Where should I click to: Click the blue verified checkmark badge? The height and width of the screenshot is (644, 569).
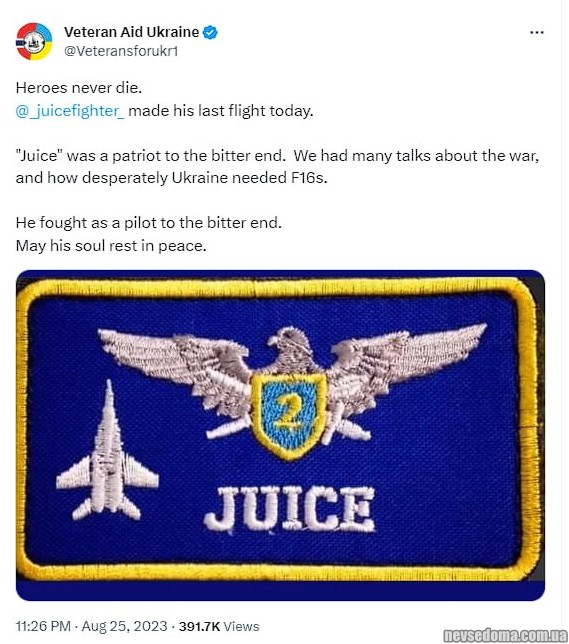[210, 32]
